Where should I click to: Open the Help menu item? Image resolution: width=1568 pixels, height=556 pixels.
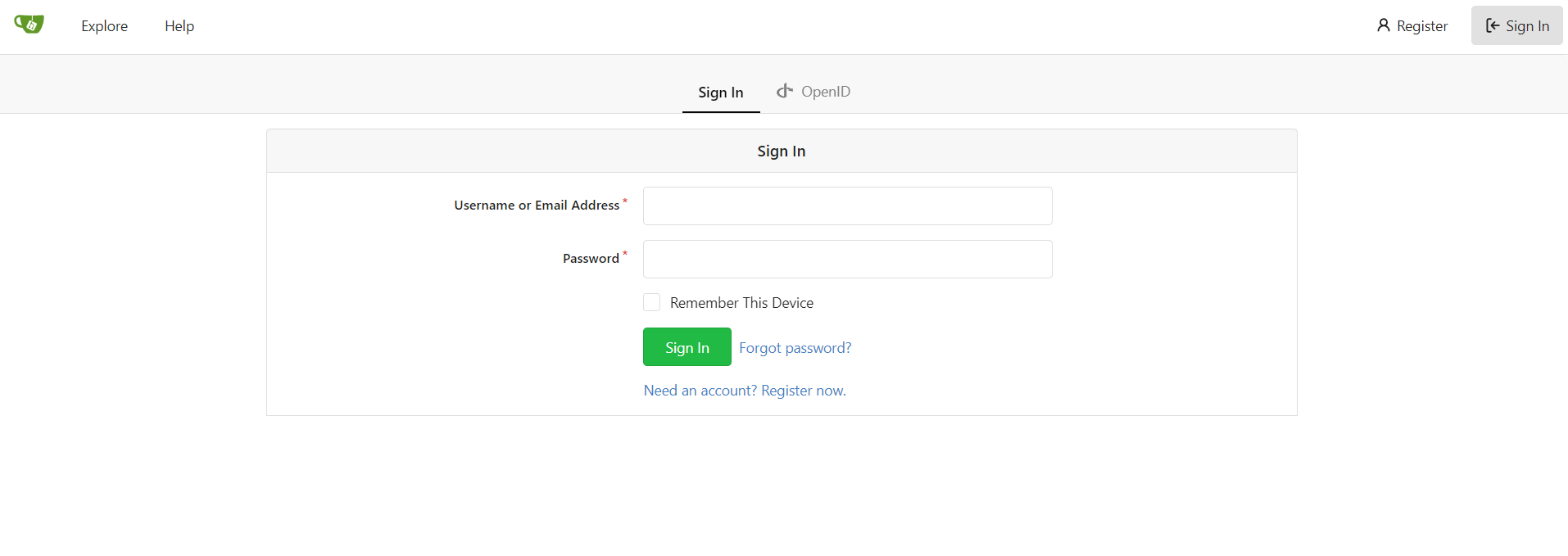179,26
